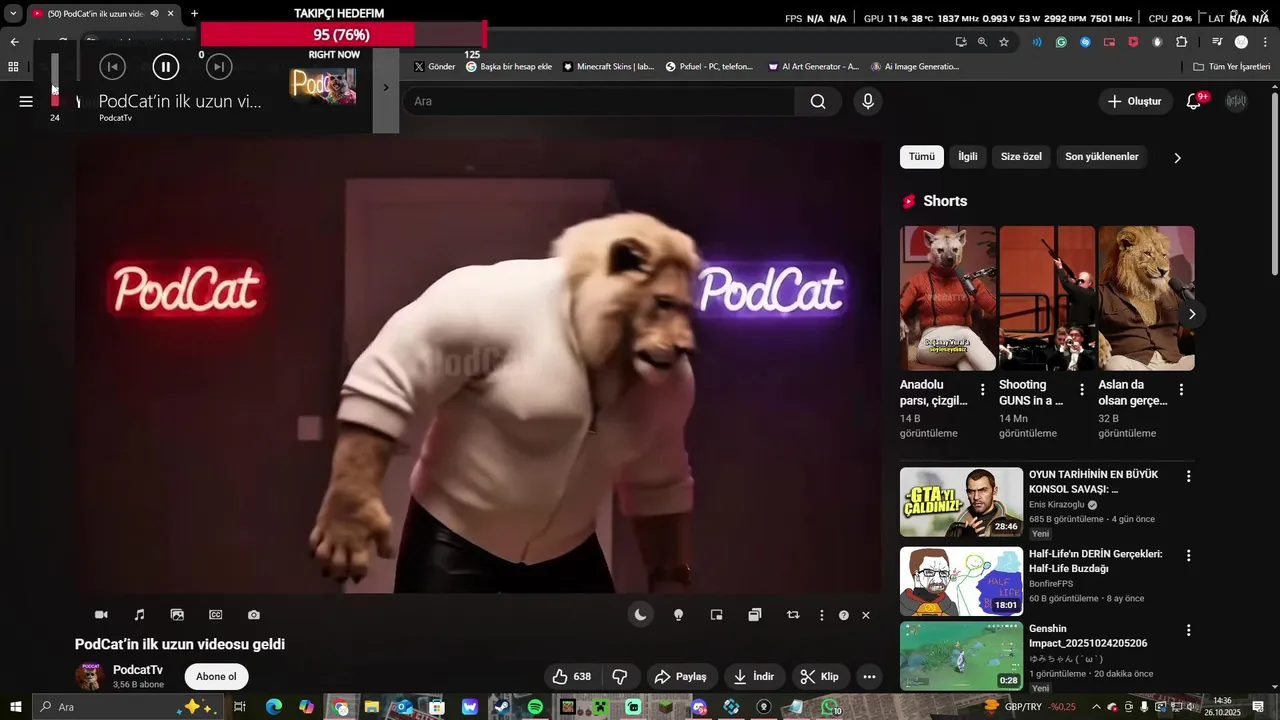
Task: Share the video with Paylaş
Action: tap(680, 677)
